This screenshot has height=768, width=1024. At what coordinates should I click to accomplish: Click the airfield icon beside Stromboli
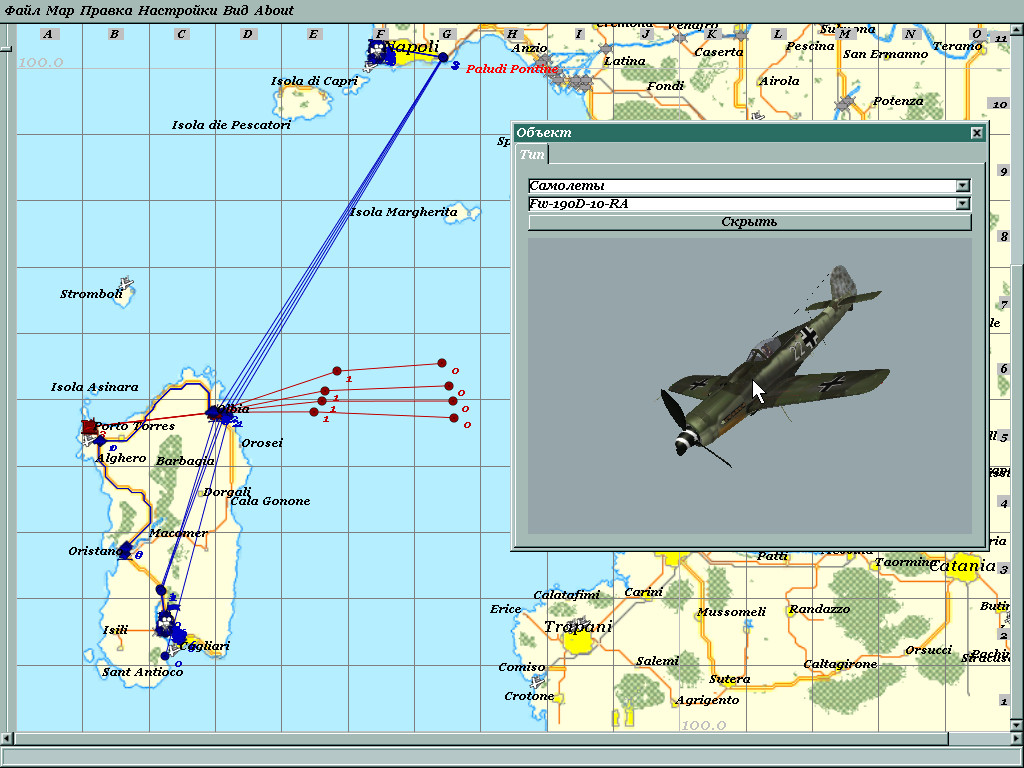click(x=125, y=282)
